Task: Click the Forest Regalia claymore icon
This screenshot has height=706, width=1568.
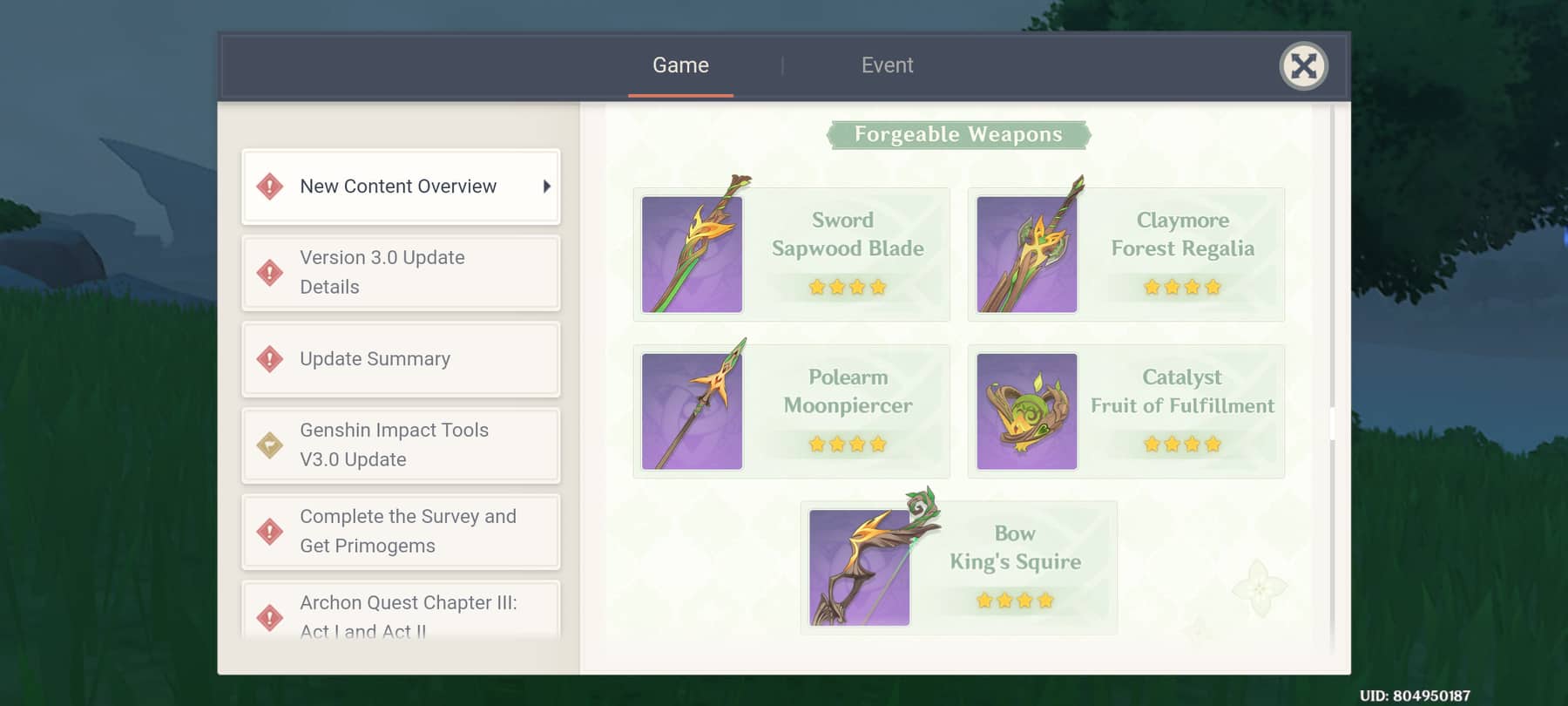Action: point(1027,254)
